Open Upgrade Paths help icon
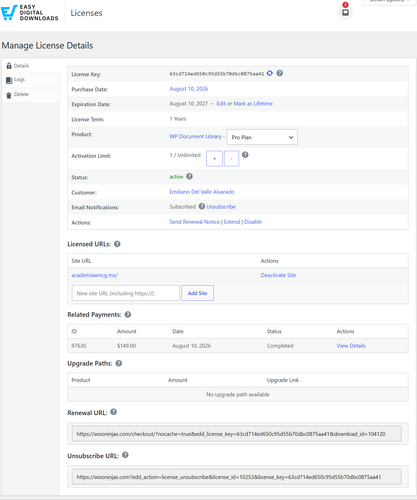The height and width of the screenshot is (500, 417). (x=119, y=363)
